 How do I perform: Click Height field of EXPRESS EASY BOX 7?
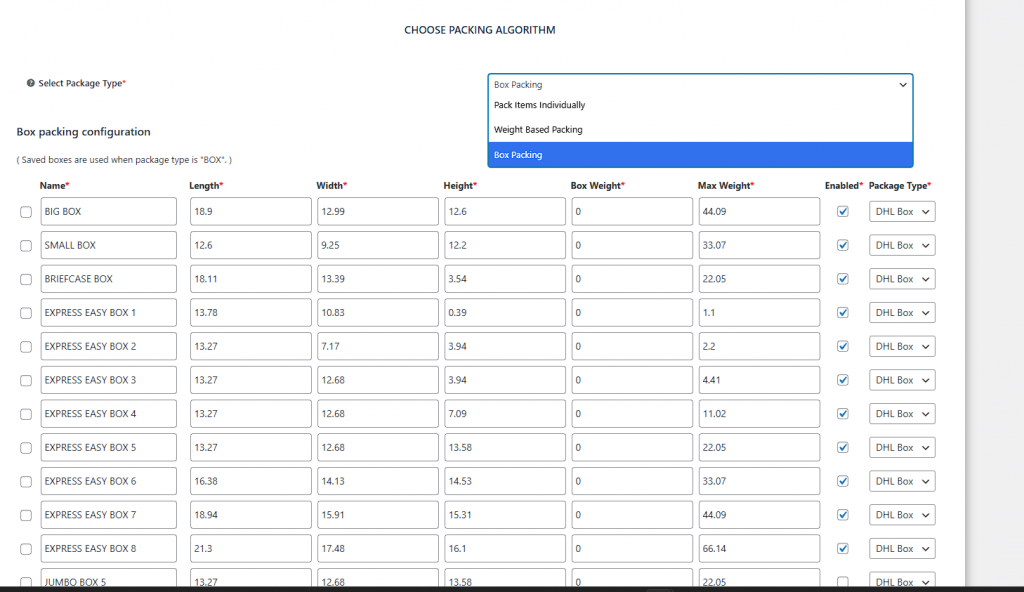tap(504, 515)
